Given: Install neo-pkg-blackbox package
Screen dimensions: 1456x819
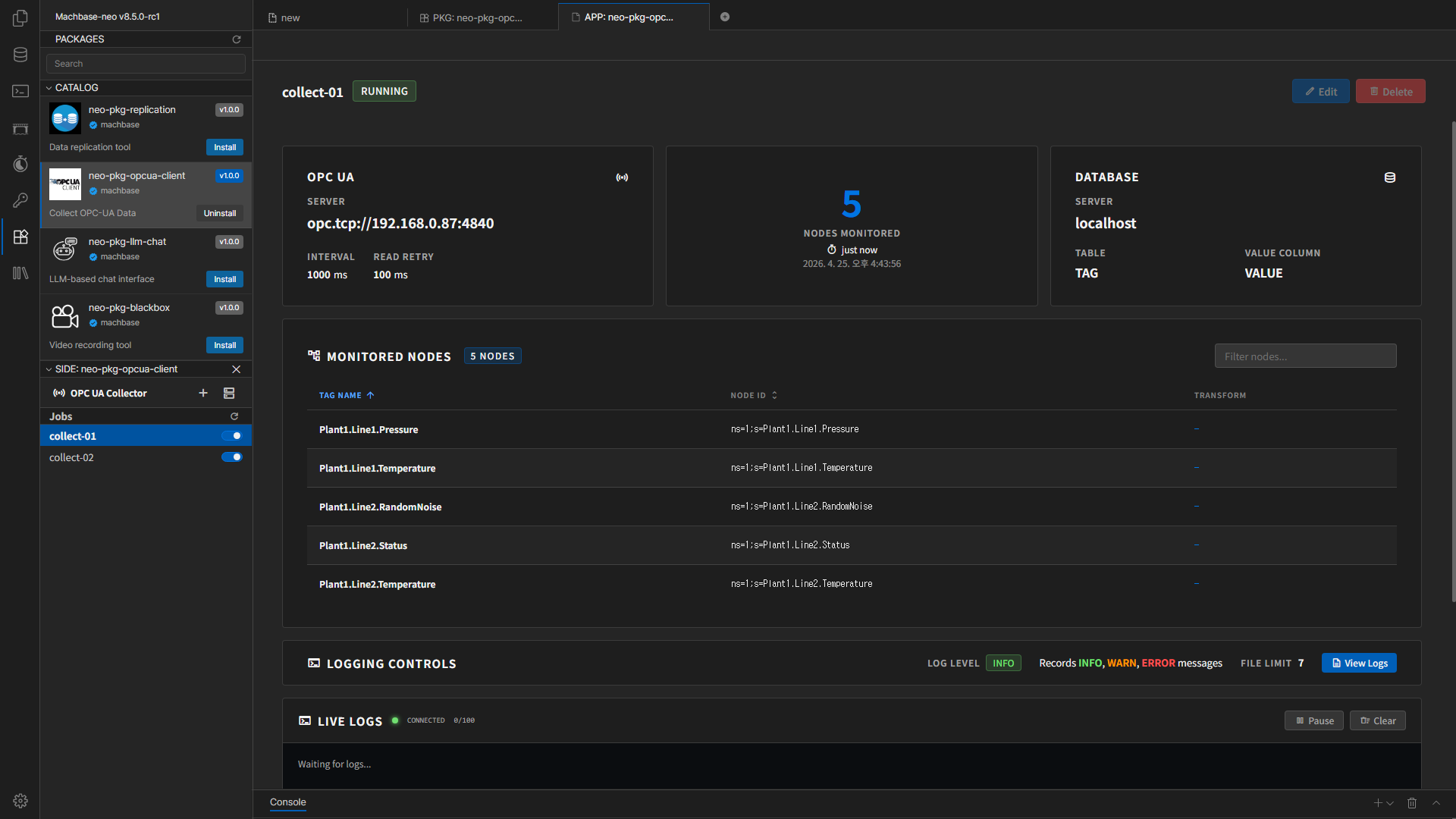Looking at the screenshot, I should 224,345.
